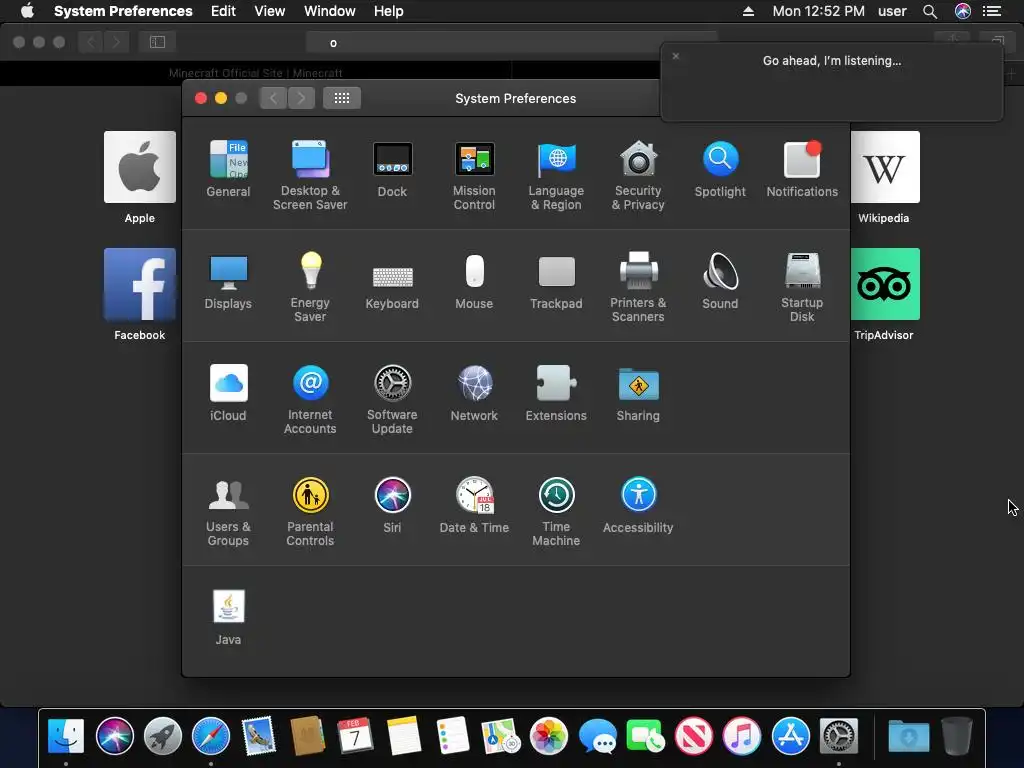Image resolution: width=1024 pixels, height=768 pixels.
Task: Open the Notifications preferences pane
Action: [802, 168]
